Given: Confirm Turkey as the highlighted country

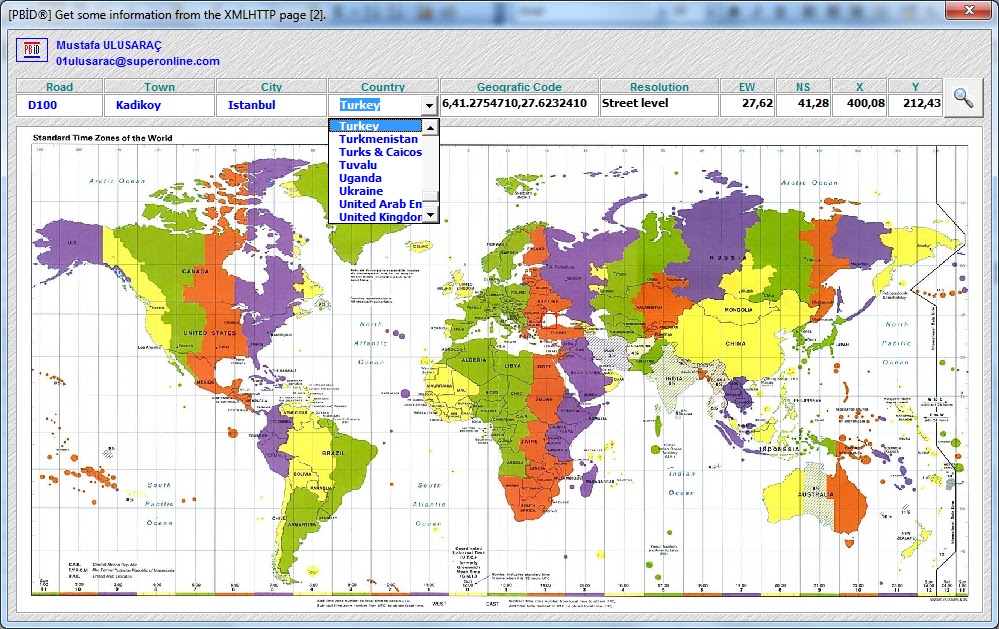Looking at the screenshot, I should click(x=360, y=126).
